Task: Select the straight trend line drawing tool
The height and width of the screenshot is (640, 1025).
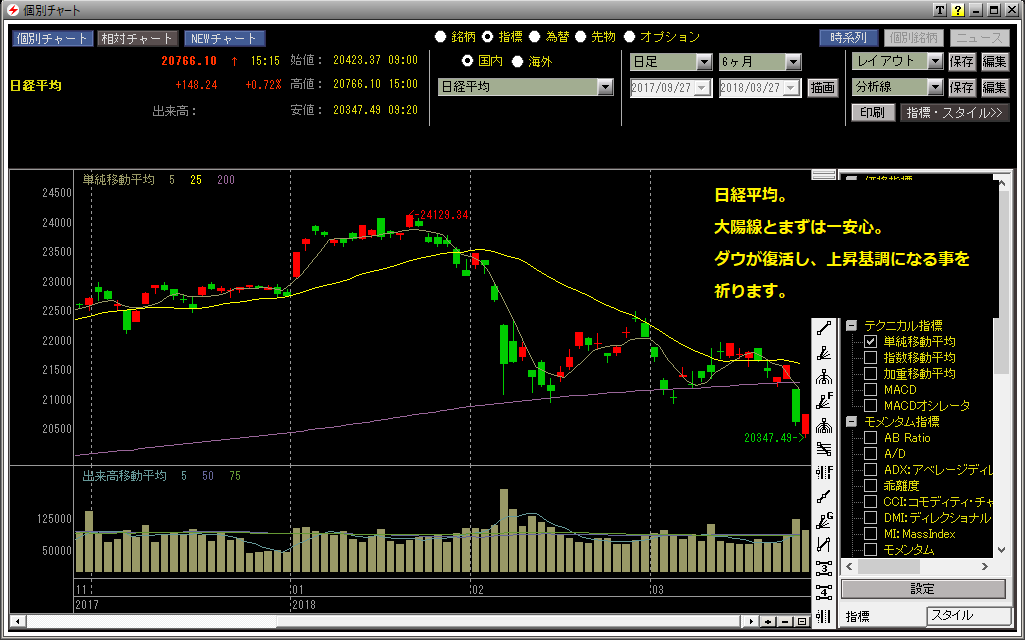Action: coord(824,329)
